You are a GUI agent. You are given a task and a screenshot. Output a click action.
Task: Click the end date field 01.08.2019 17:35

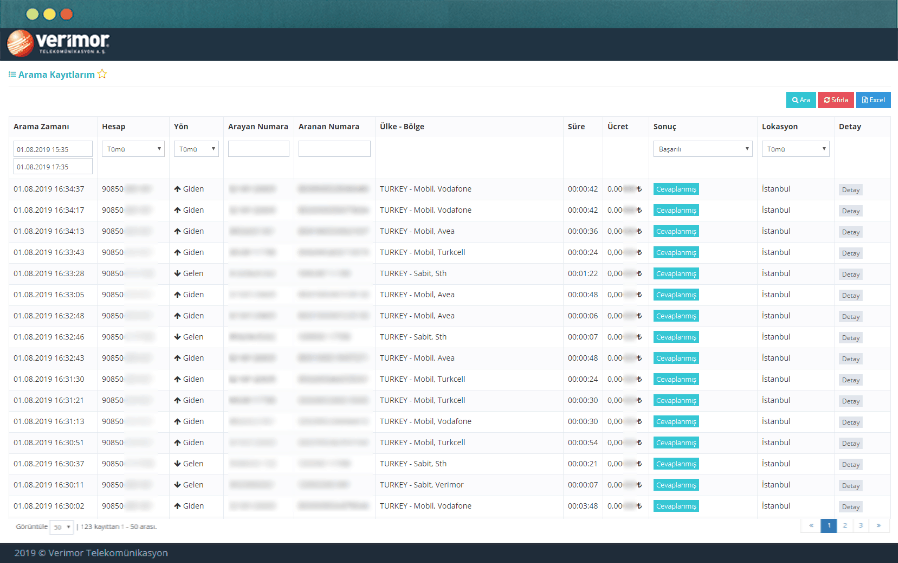pyautogui.click(x=53, y=167)
